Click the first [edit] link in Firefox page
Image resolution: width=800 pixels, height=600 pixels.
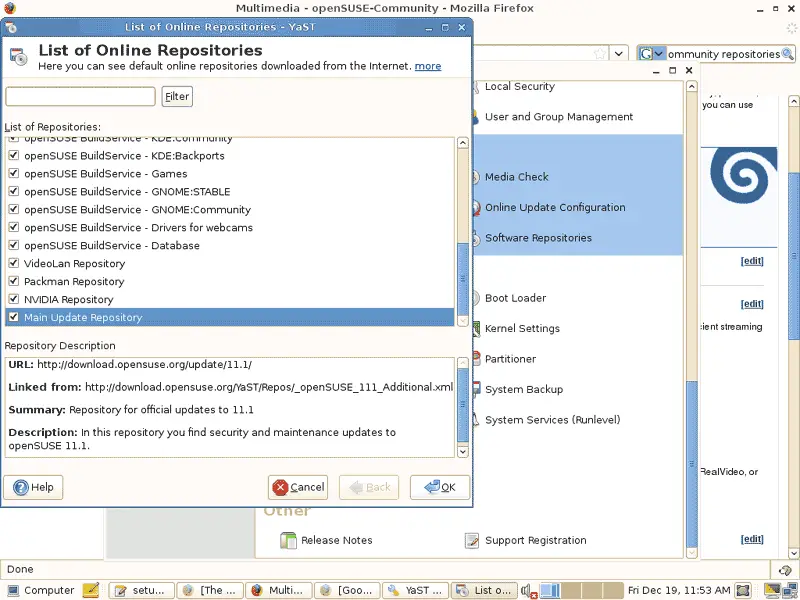tap(752, 261)
